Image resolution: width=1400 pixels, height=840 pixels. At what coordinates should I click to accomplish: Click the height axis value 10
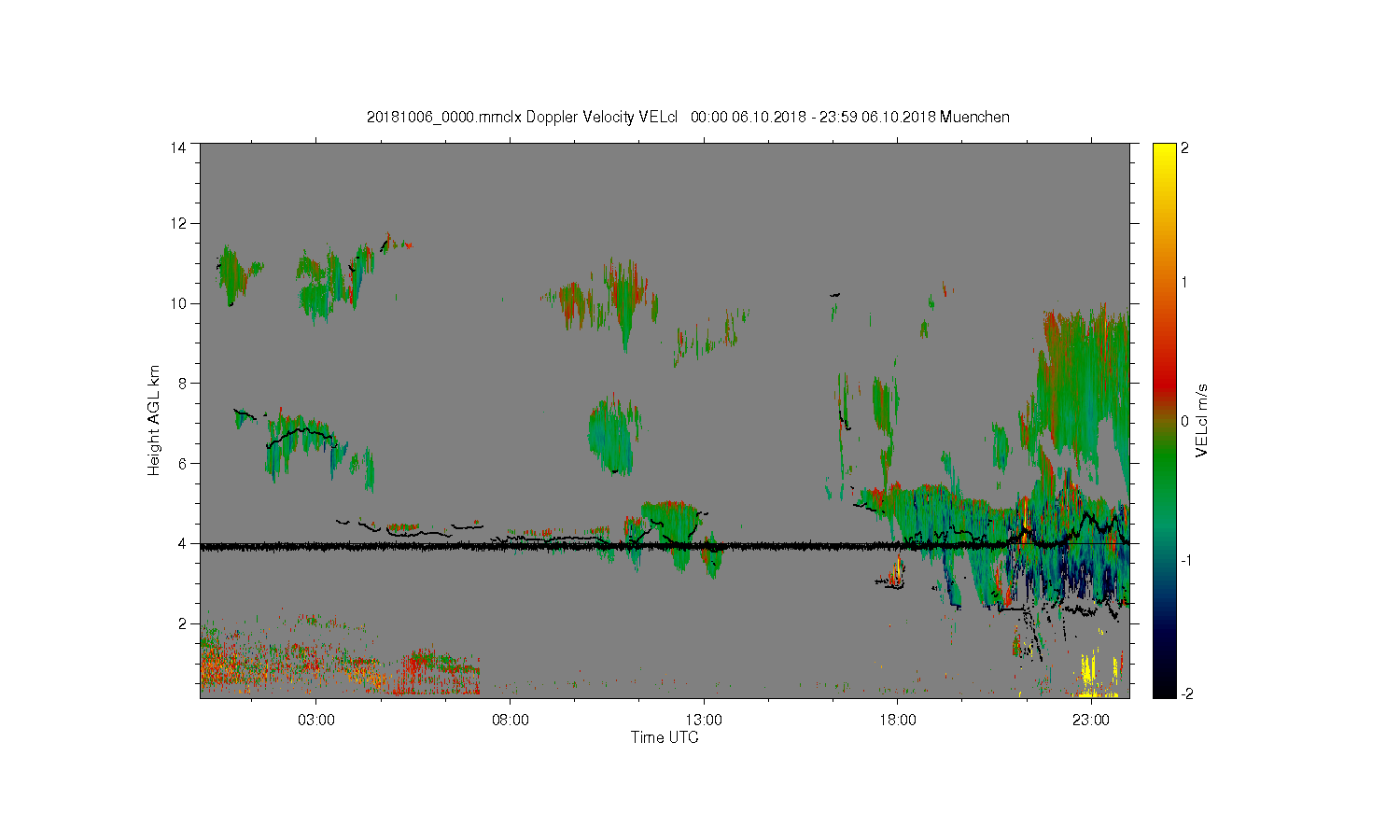pyautogui.click(x=178, y=303)
